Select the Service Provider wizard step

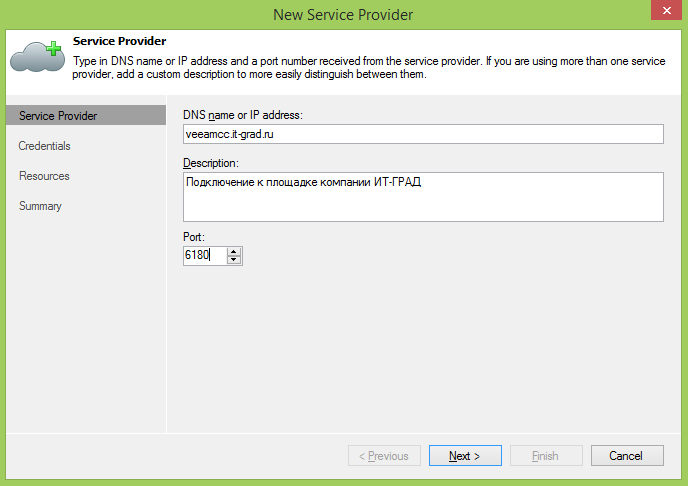click(x=58, y=116)
